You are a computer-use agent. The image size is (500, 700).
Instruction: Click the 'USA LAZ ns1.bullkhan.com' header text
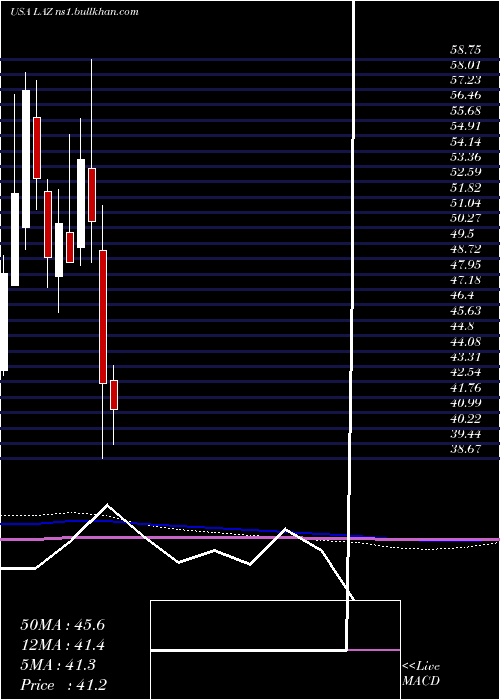[74, 12]
